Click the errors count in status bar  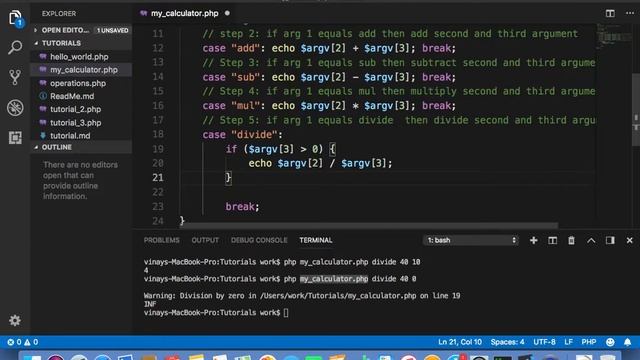click(x=14, y=342)
